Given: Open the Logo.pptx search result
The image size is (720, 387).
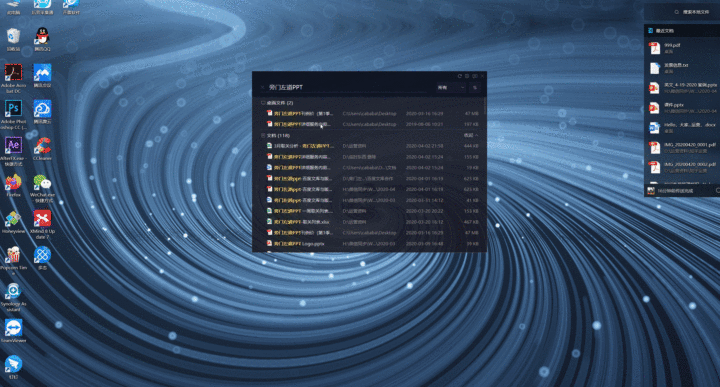Looking at the screenshot, I should click(x=372, y=243).
